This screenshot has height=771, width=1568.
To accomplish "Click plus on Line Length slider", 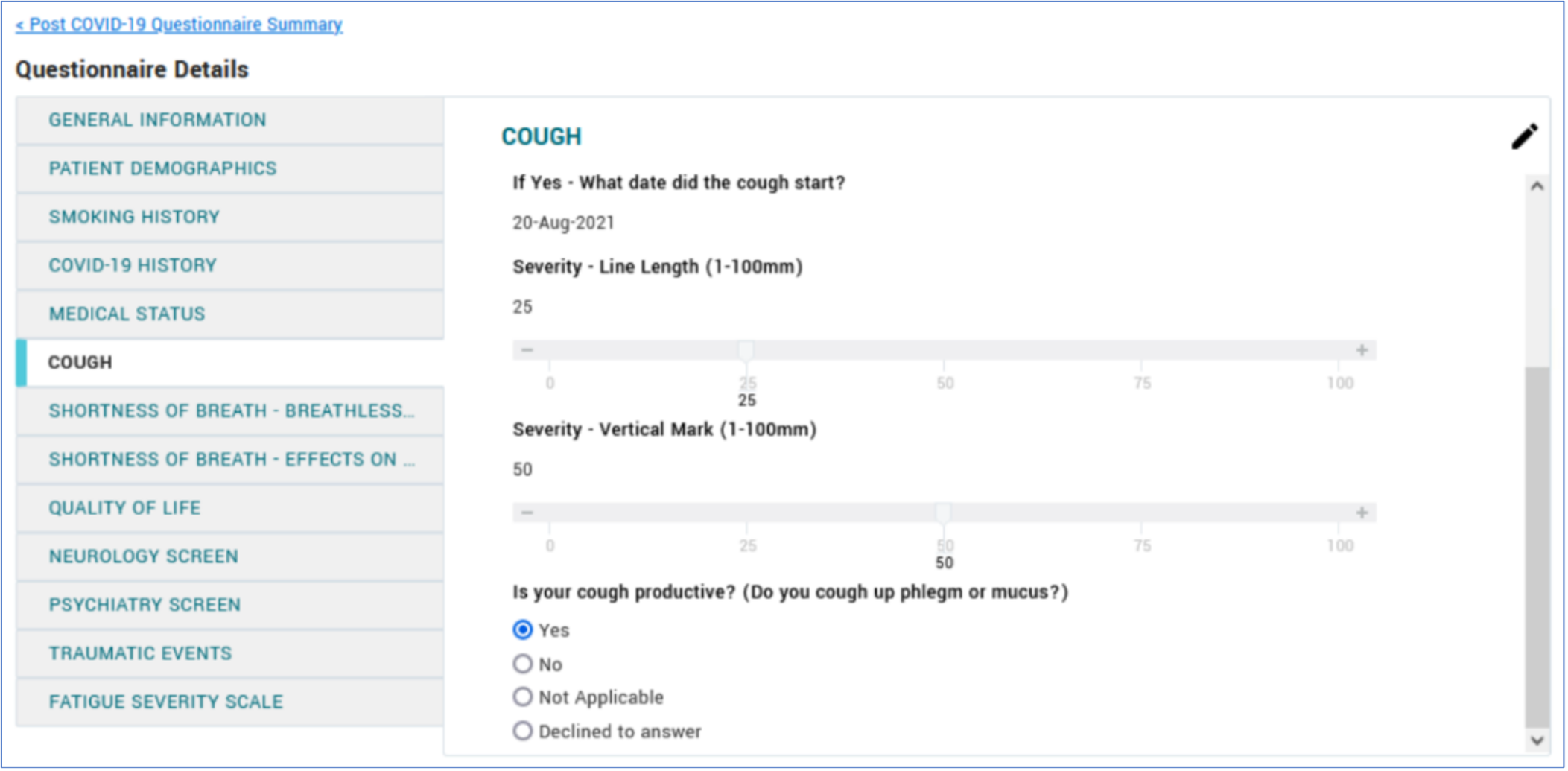I will tap(1362, 350).
